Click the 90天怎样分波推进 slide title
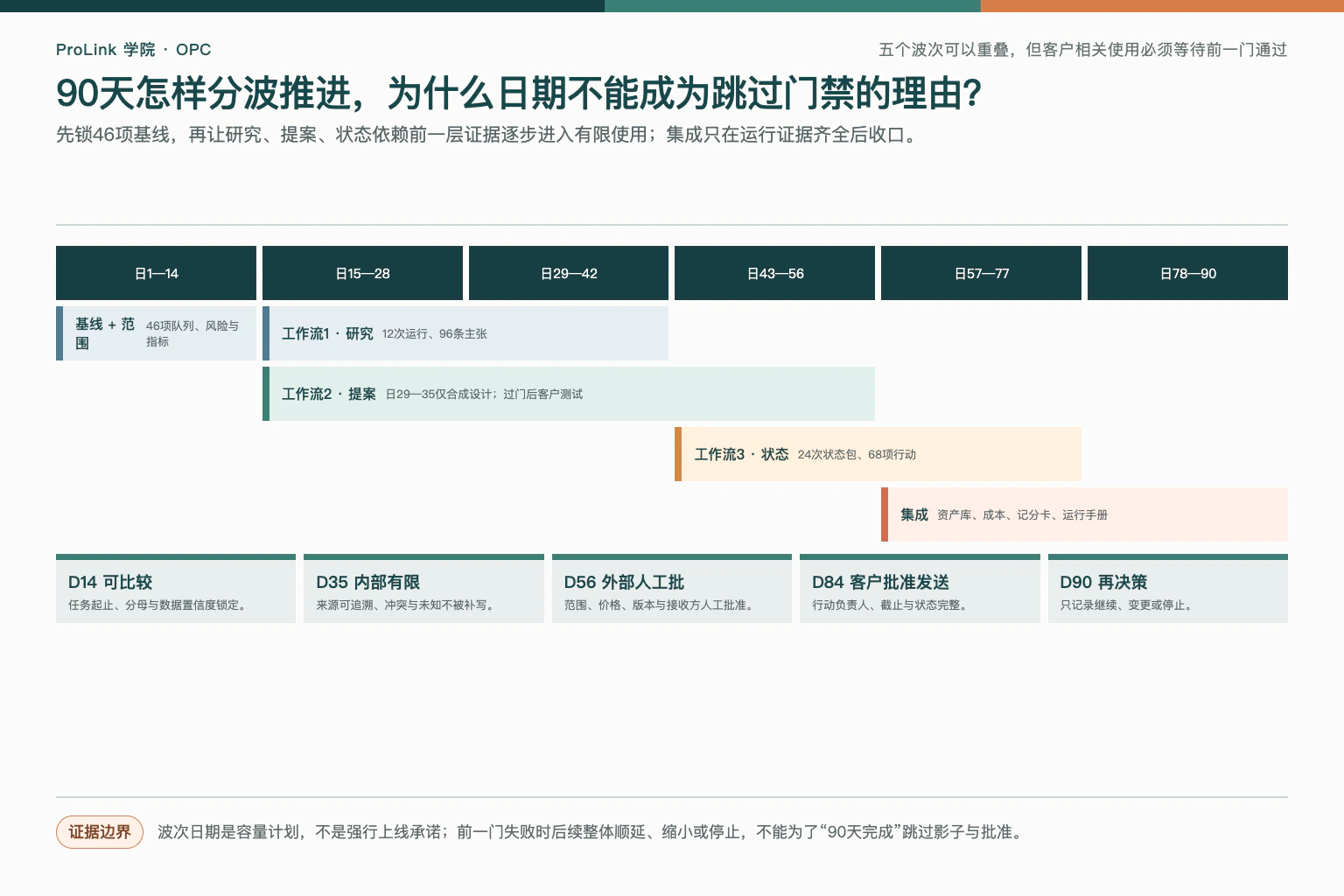Image resolution: width=1344 pixels, height=896 pixels. [519, 94]
